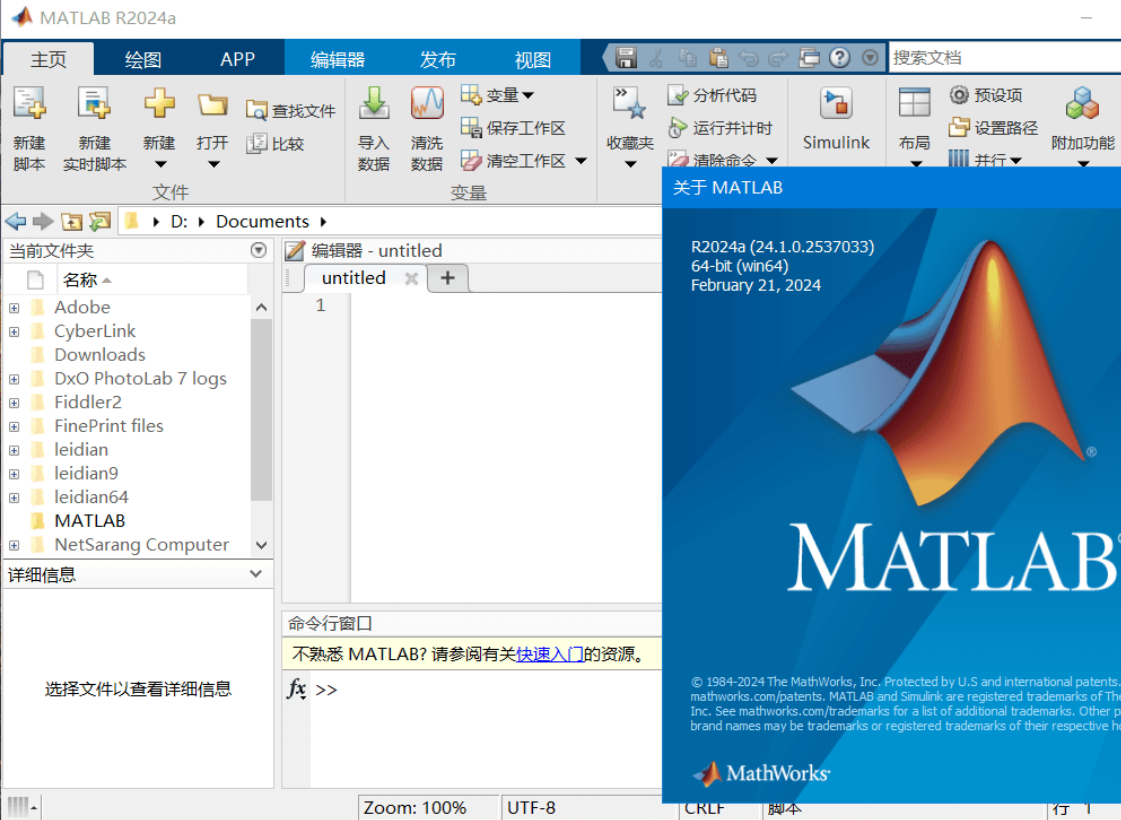The width and height of the screenshot is (1121, 820).
Task: Click the cut scissors icon in quick access toolbar
Action: click(656, 58)
